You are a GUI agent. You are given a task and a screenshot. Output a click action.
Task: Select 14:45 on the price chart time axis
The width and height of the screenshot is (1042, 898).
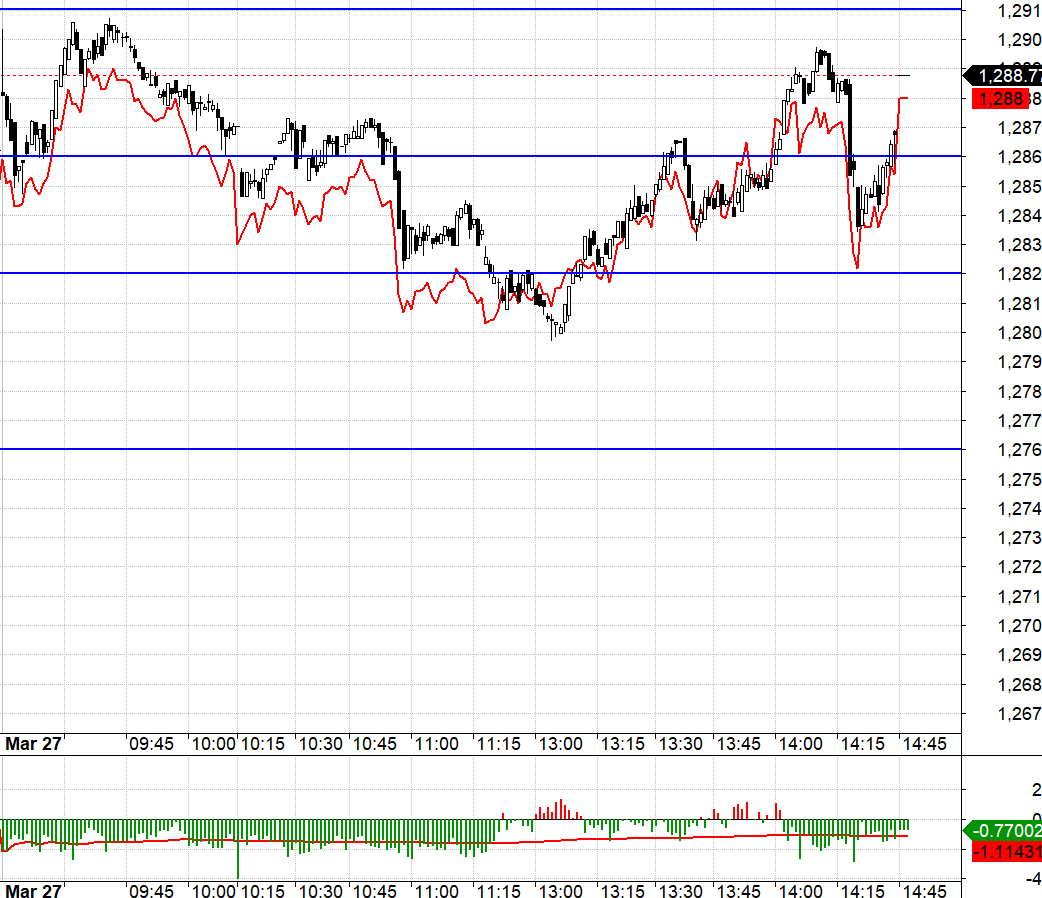[x=923, y=744]
